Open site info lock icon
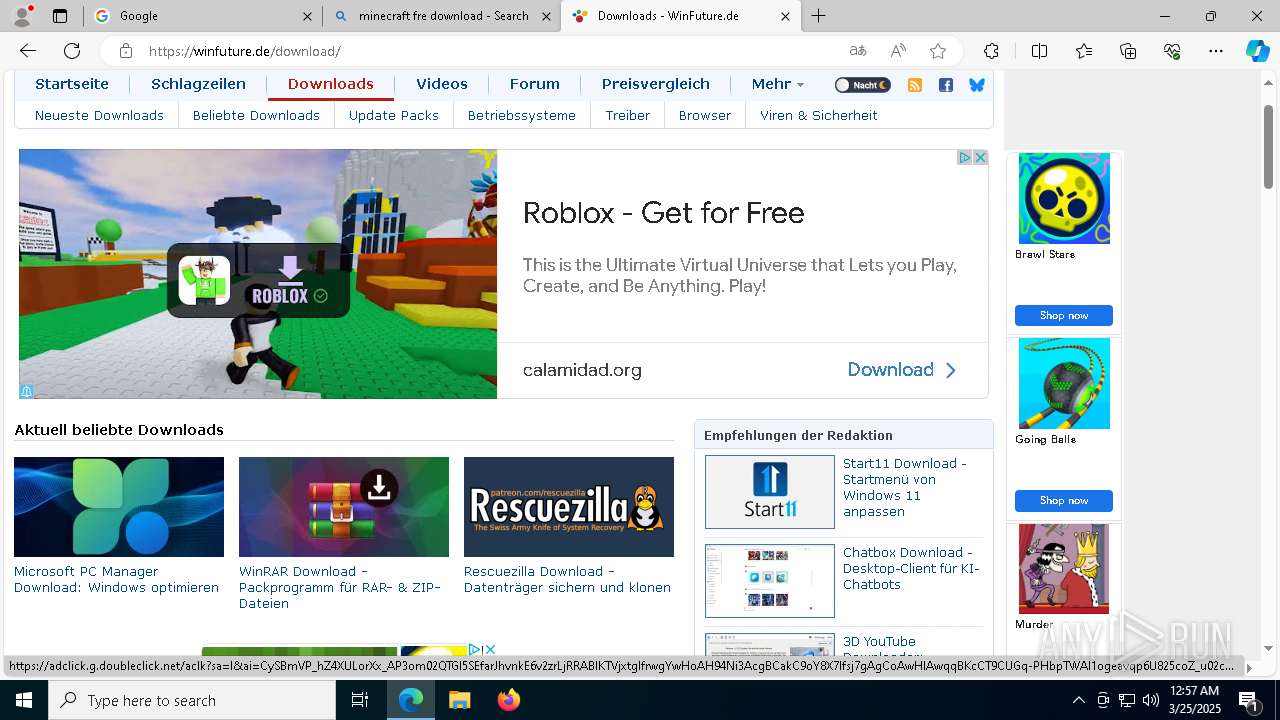The image size is (1280, 720). [125, 51]
